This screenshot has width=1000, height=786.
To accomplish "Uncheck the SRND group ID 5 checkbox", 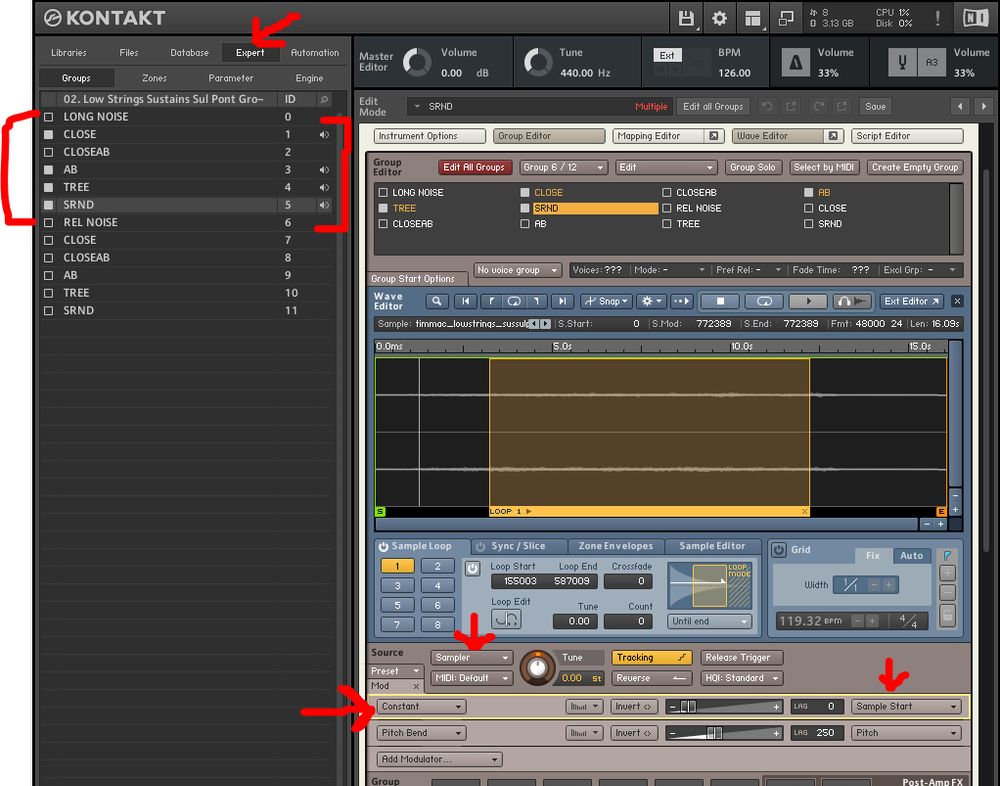I will coord(48,205).
